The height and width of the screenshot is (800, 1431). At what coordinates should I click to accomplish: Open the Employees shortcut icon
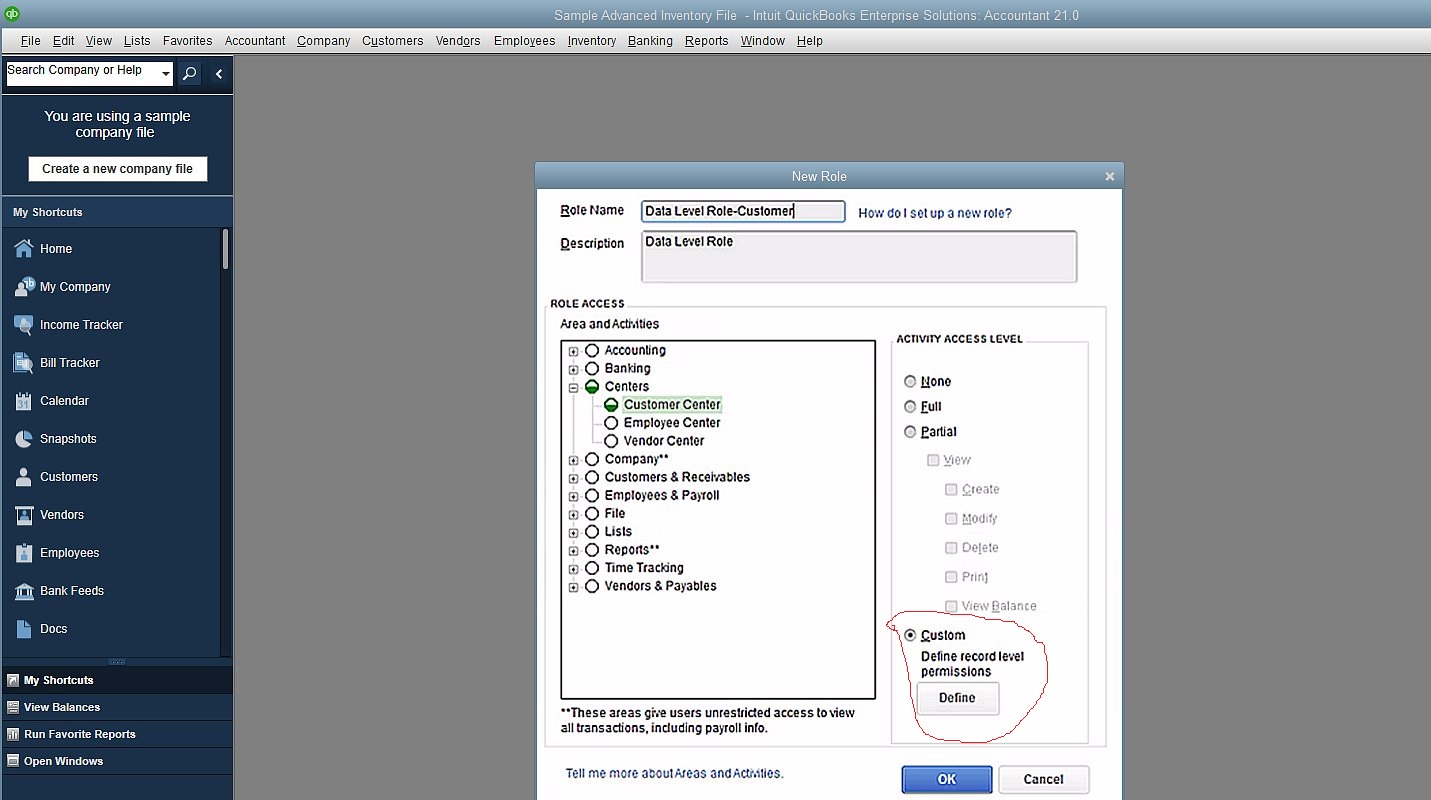tap(23, 553)
